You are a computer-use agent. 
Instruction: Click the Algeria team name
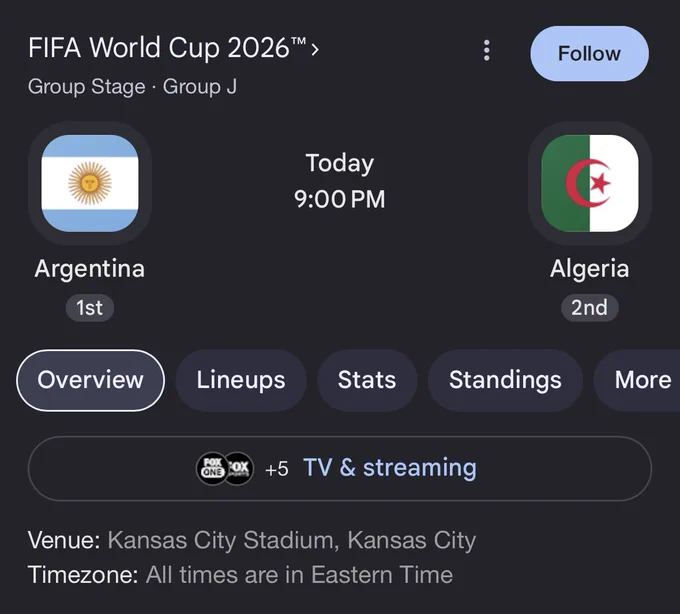tap(590, 268)
